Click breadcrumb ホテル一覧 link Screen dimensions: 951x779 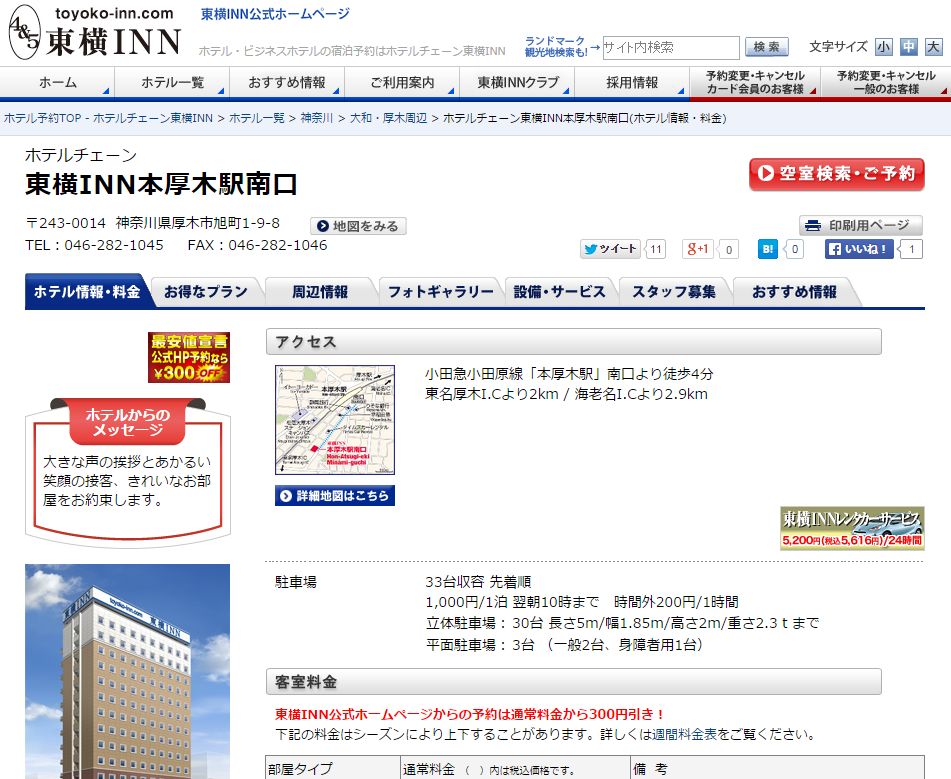(x=257, y=118)
